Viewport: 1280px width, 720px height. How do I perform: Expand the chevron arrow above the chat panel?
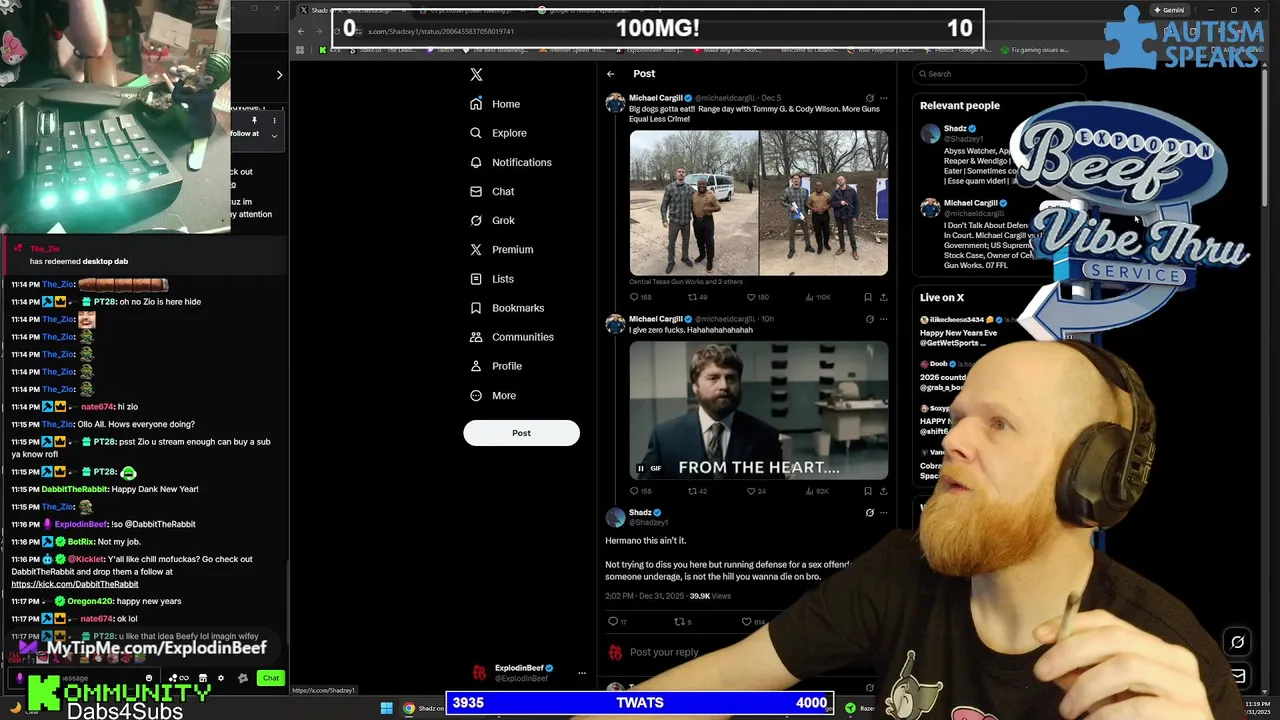point(279,75)
